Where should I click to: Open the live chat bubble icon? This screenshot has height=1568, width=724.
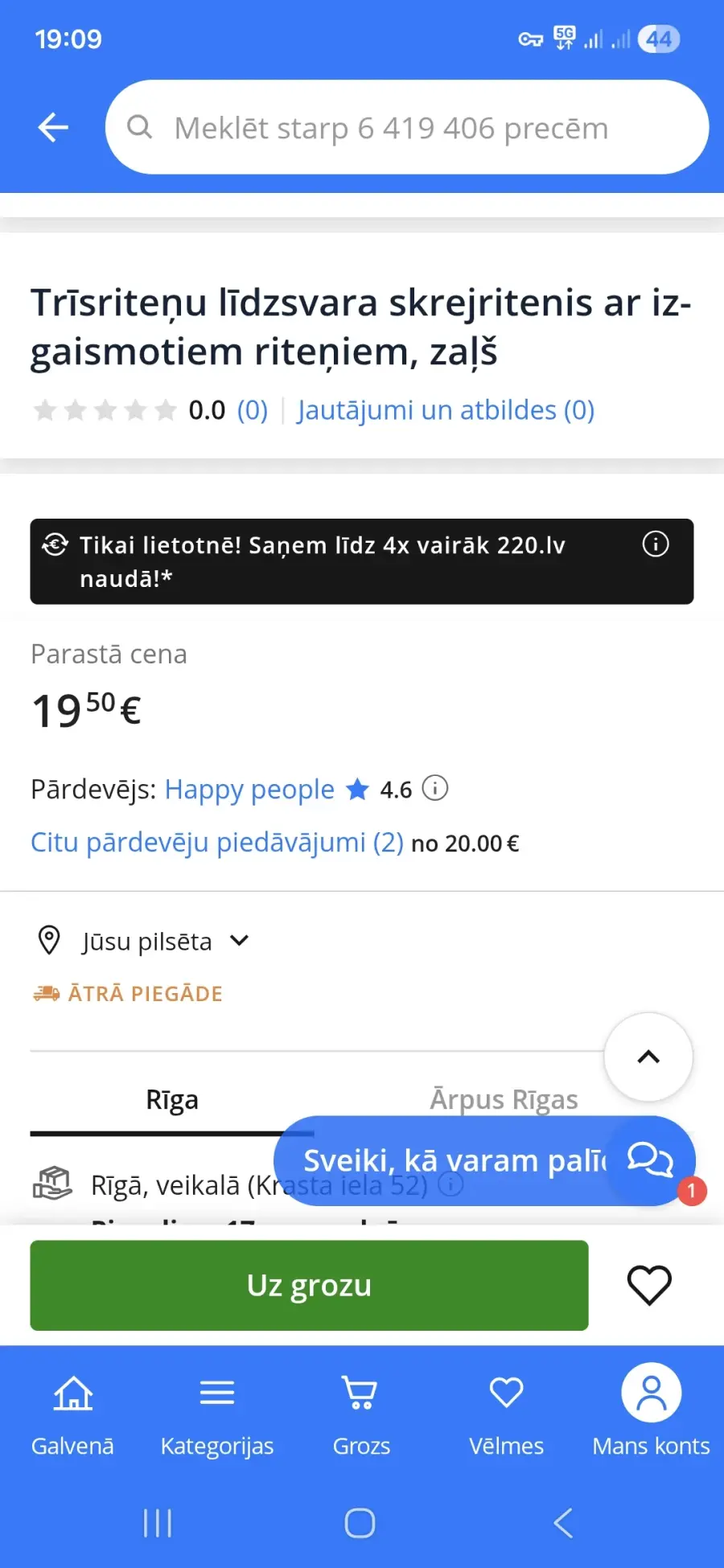(x=650, y=1160)
